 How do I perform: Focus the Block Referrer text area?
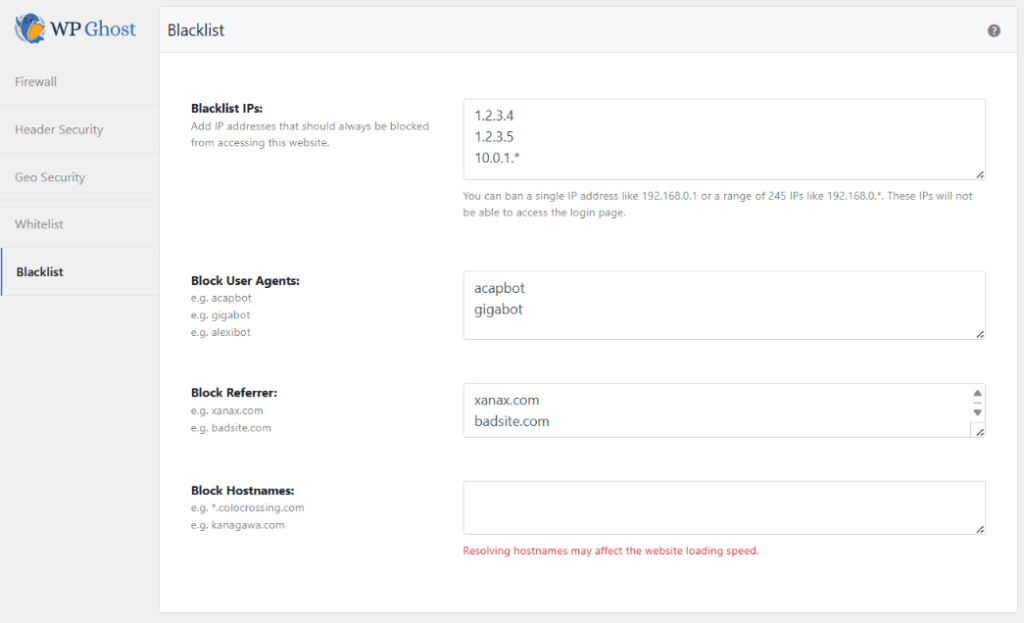(715, 410)
